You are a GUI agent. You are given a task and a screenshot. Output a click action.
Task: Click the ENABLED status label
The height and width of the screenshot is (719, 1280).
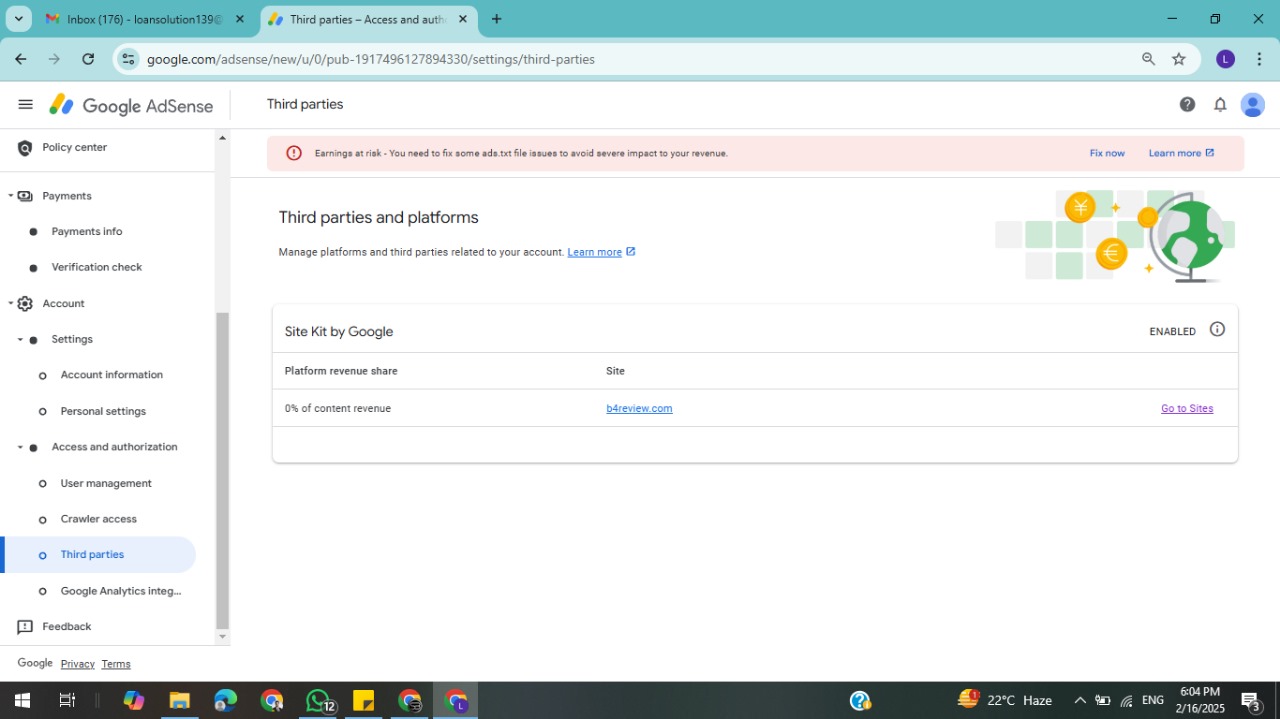1173,331
